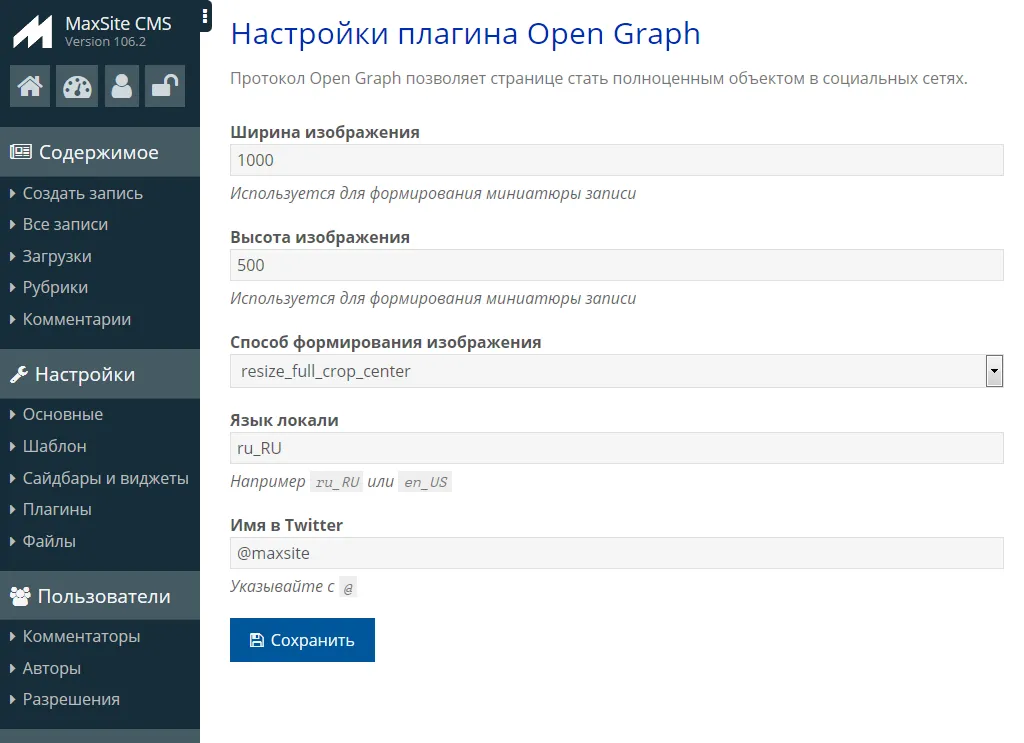The image size is (1024, 743).
Task: Navigate to Плагины settings
Action: tap(57, 509)
